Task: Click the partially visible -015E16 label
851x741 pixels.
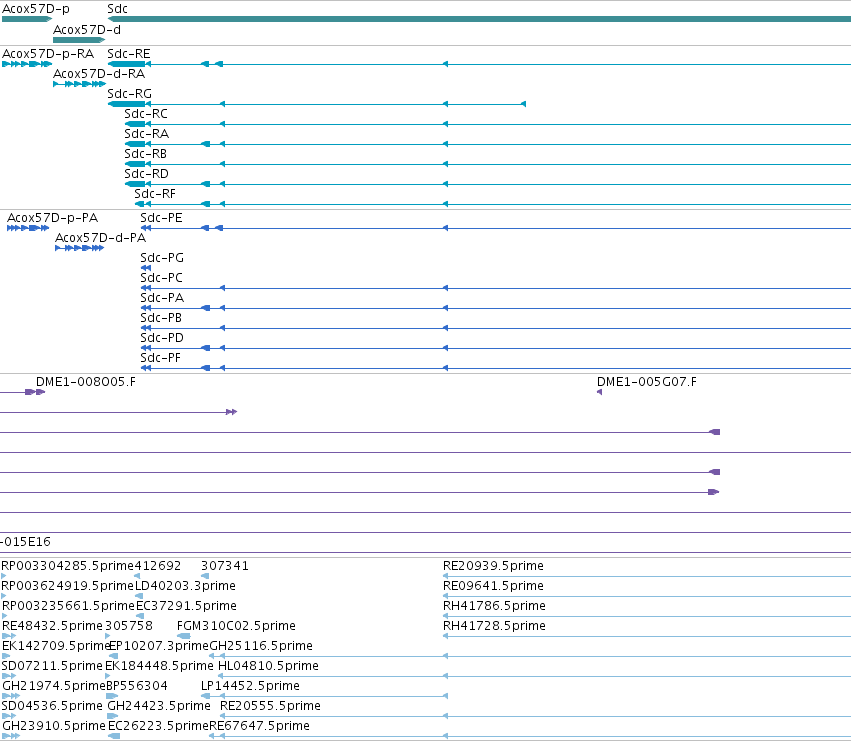Action: (26, 542)
